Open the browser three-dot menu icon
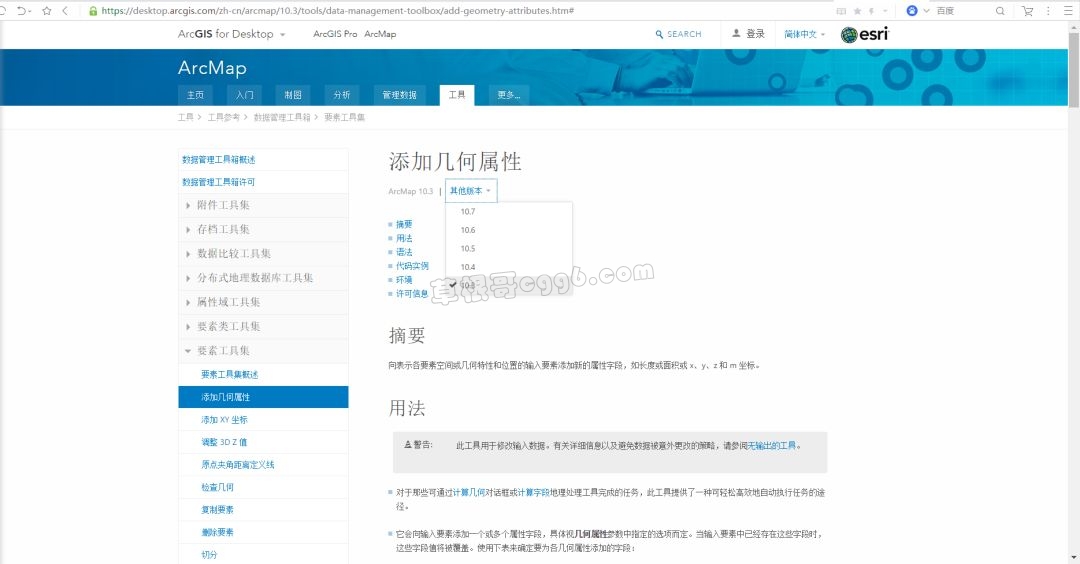 (x=1048, y=11)
